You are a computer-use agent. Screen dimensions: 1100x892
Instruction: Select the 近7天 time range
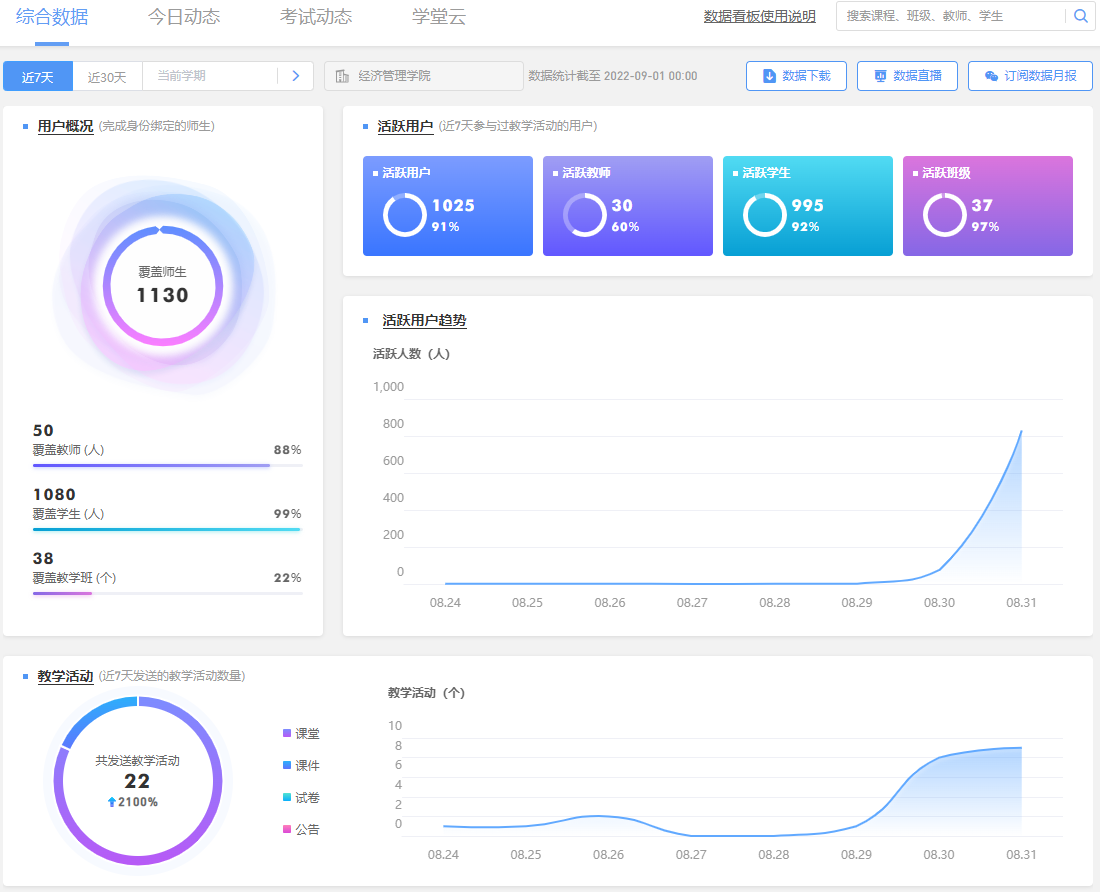tap(38, 77)
